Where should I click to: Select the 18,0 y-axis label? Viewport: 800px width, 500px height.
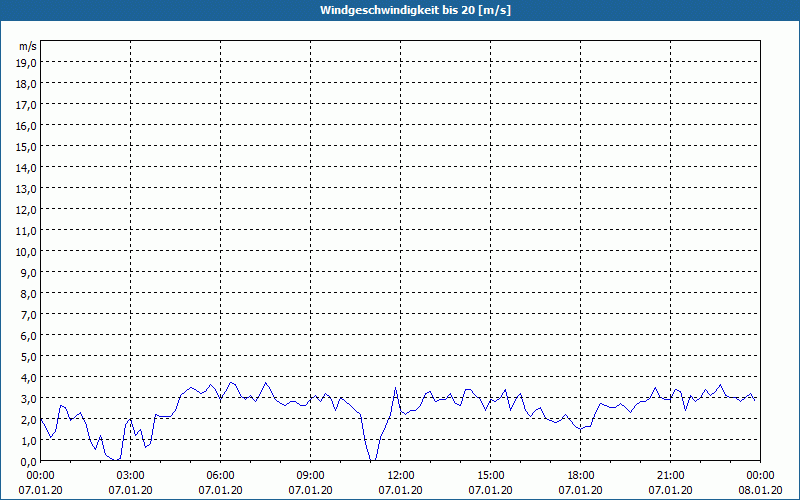pos(26,84)
